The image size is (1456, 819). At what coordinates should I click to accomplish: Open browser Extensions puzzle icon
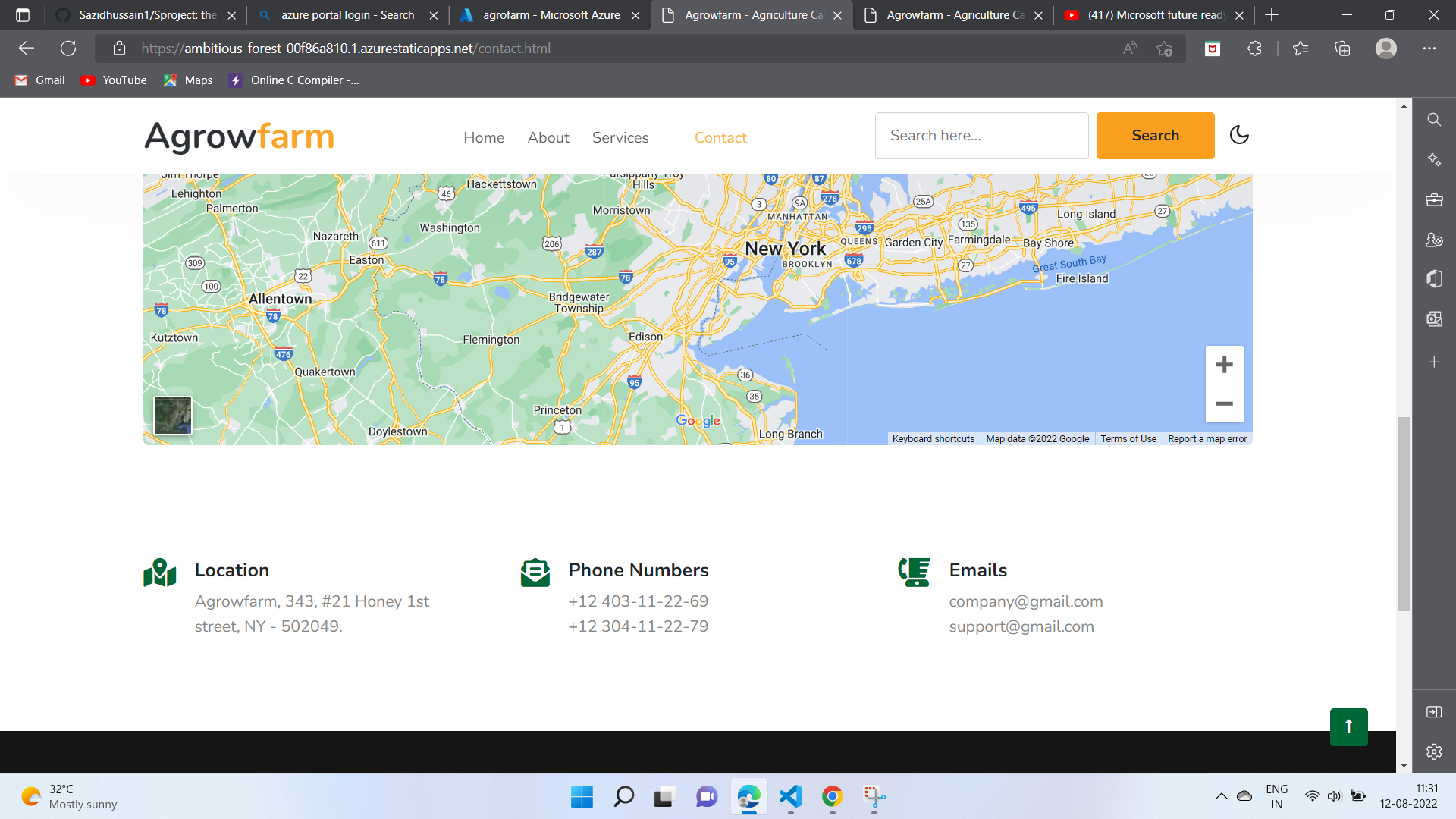1254,49
